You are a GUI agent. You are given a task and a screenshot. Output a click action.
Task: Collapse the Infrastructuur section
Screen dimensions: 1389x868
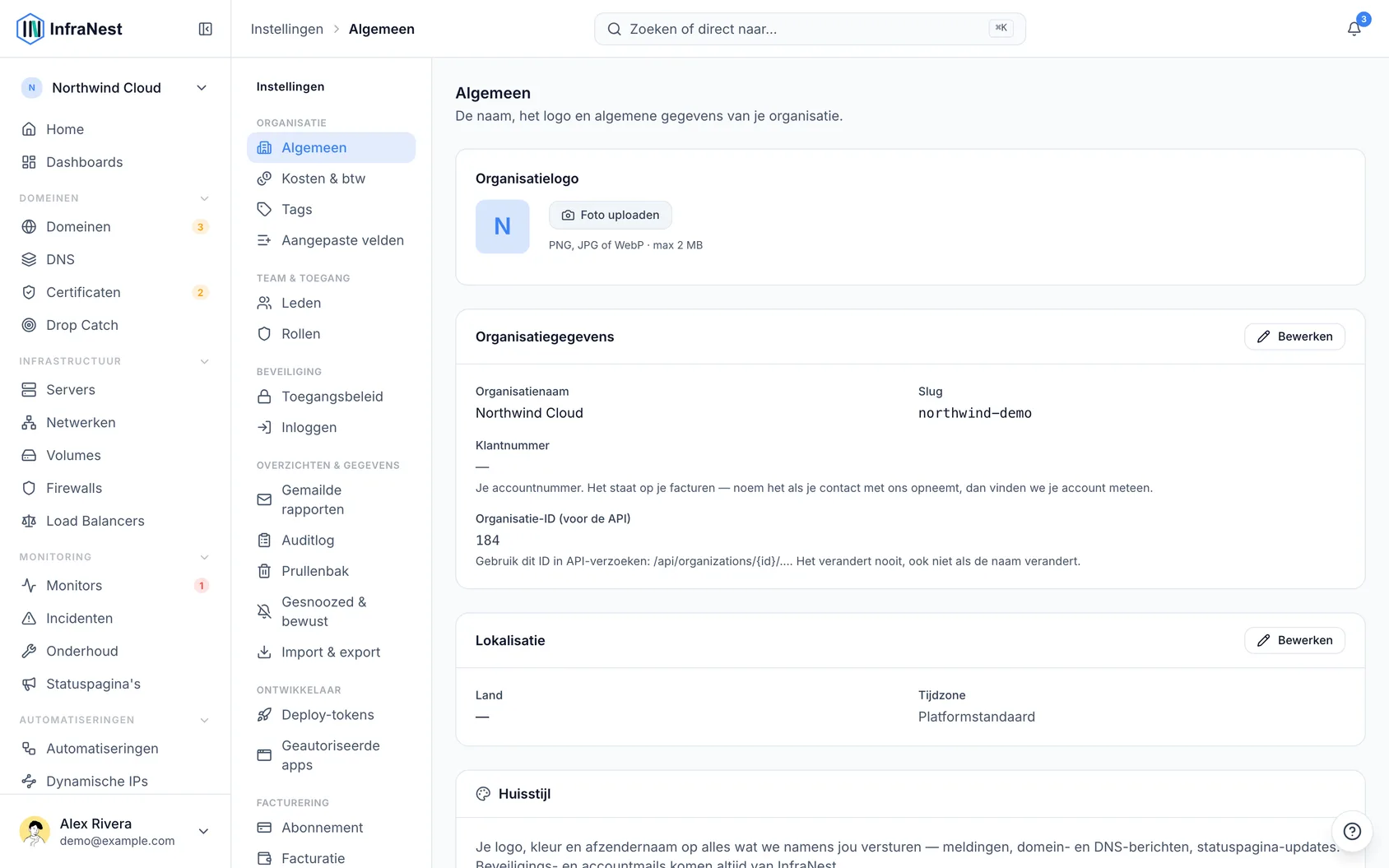coord(204,361)
